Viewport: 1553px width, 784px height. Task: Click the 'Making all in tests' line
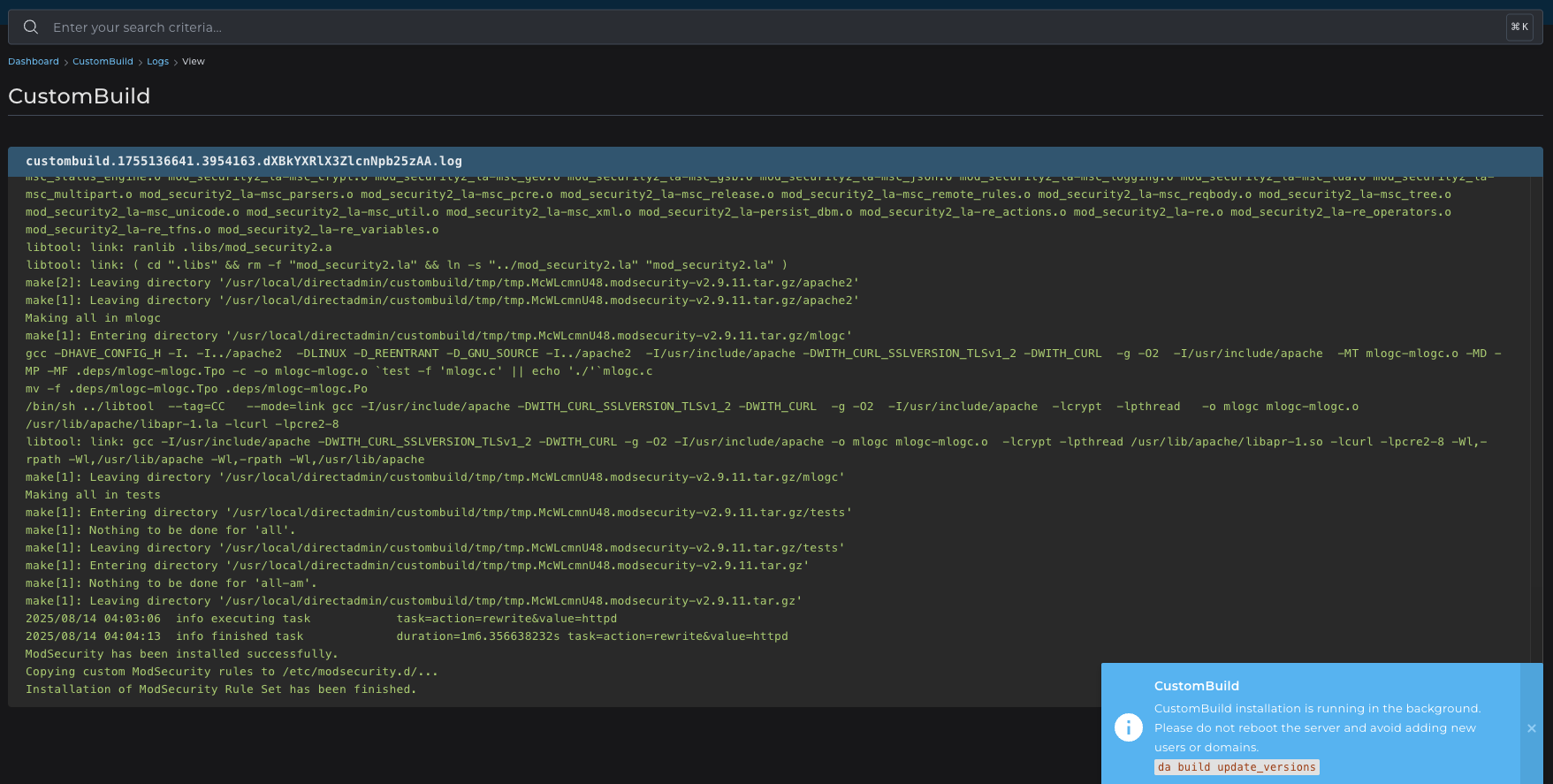93,495
